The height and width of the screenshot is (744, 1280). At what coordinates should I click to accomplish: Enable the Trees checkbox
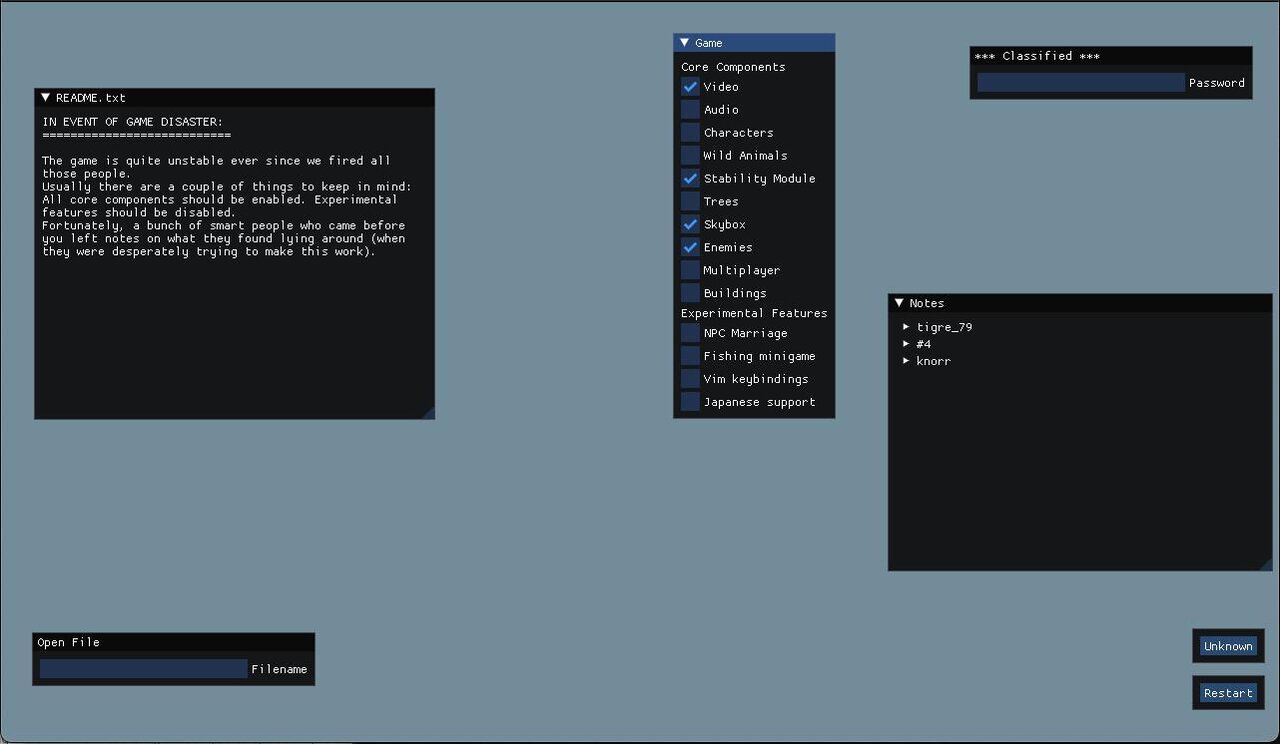[x=690, y=202]
